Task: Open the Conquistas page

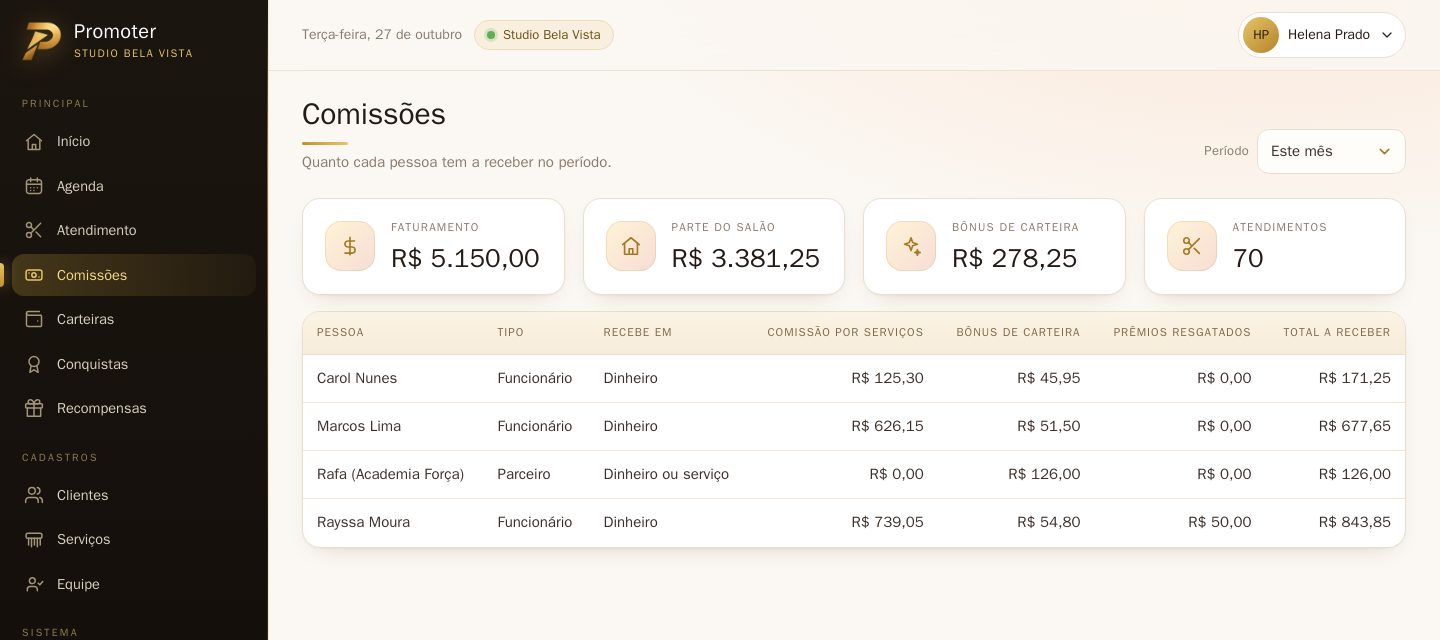Action: [x=134, y=364]
